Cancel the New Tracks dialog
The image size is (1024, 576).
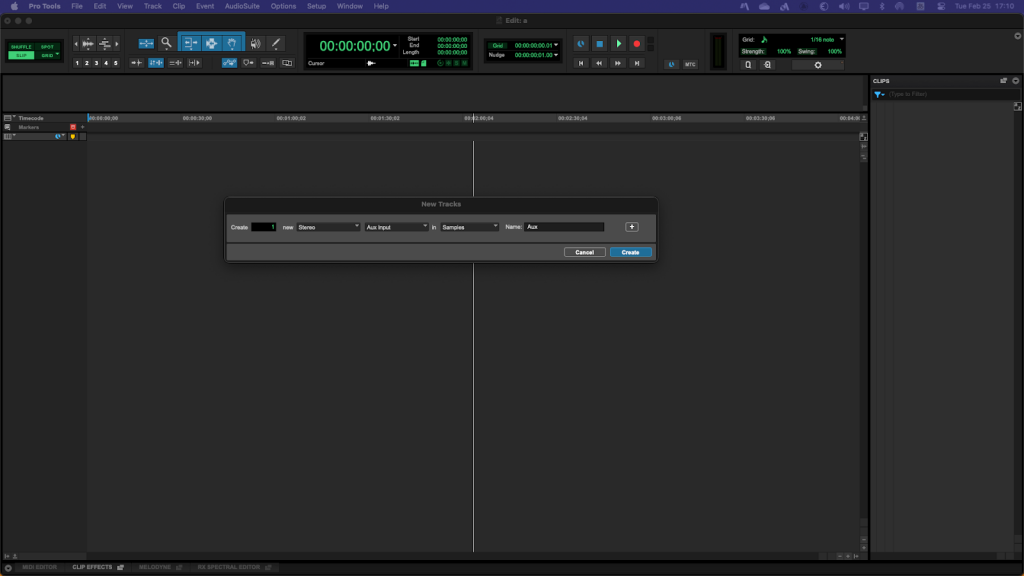(x=584, y=252)
